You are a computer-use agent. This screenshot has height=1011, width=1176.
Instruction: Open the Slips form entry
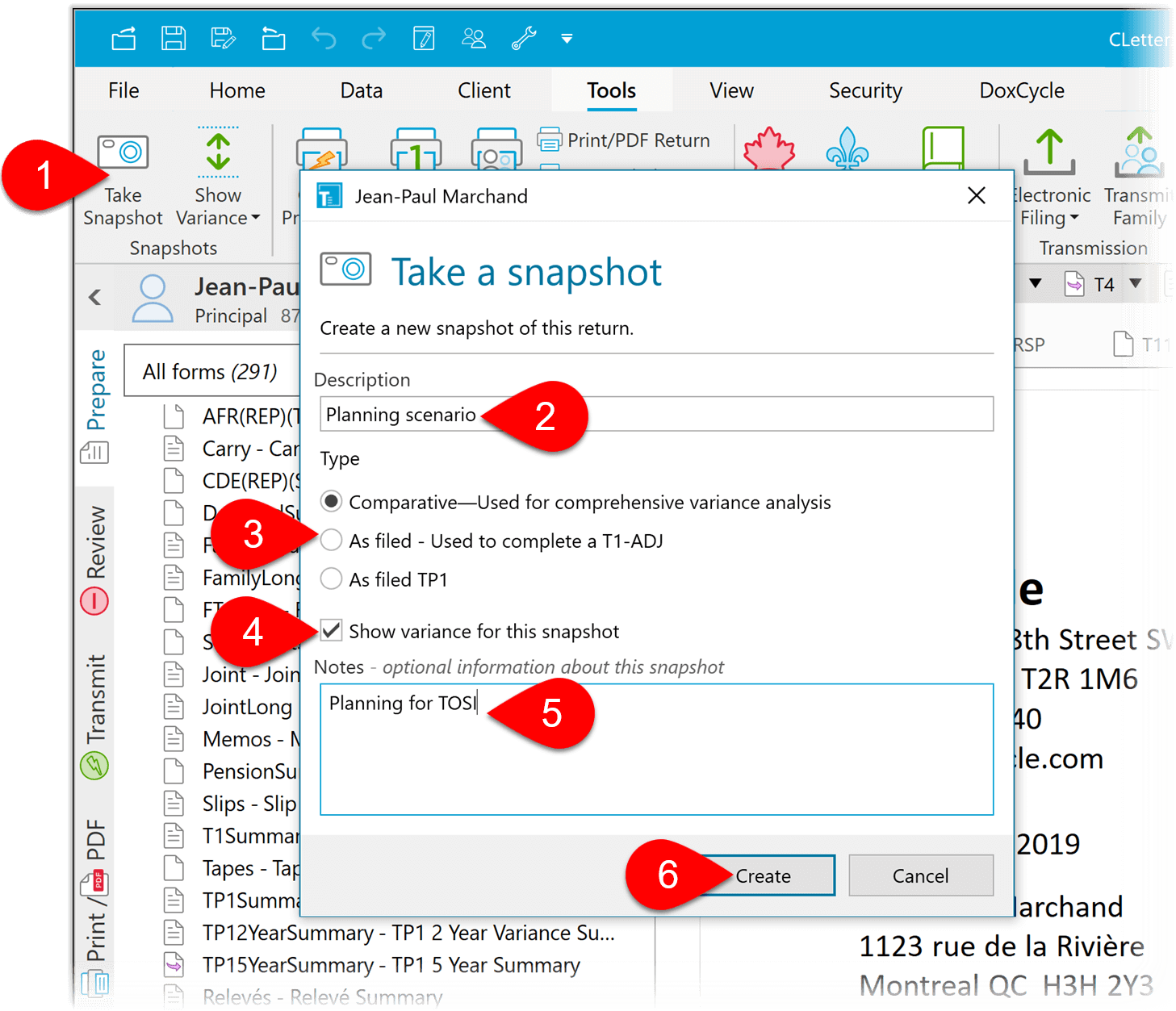click(231, 804)
